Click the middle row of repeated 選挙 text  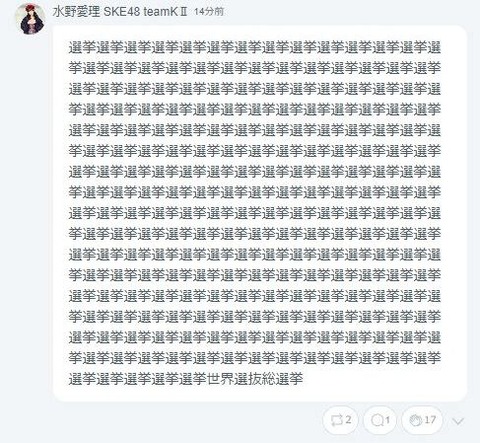[255, 213]
